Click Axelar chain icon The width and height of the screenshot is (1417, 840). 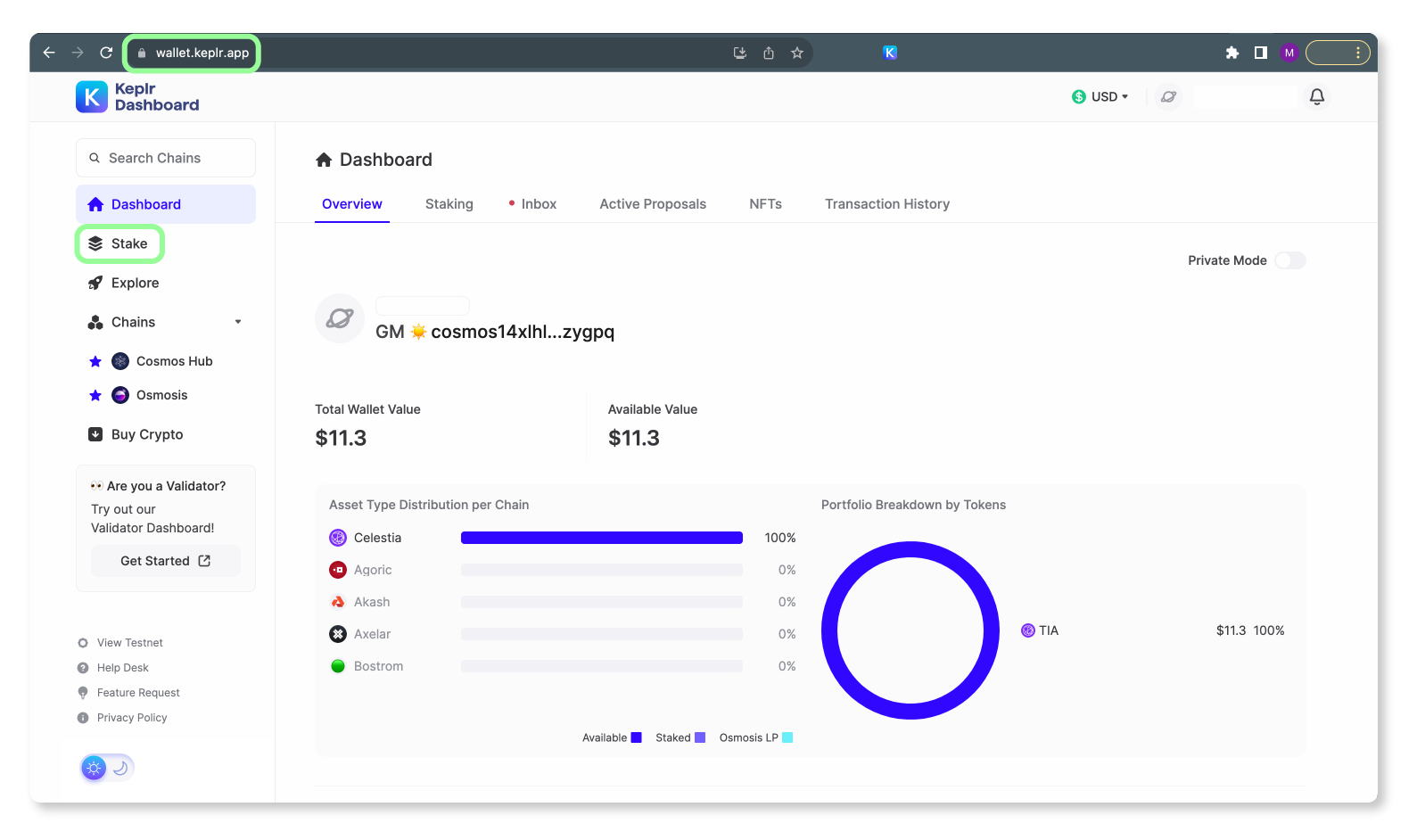pyautogui.click(x=338, y=634)
